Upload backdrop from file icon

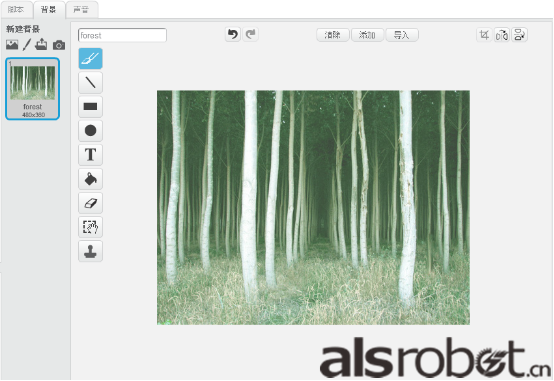[41, 44]
